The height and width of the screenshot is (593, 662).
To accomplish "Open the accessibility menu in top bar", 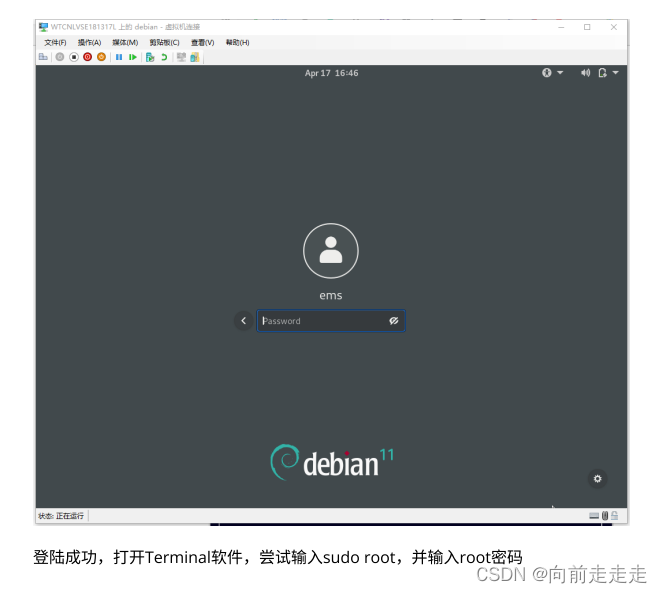I will [552, 73].
